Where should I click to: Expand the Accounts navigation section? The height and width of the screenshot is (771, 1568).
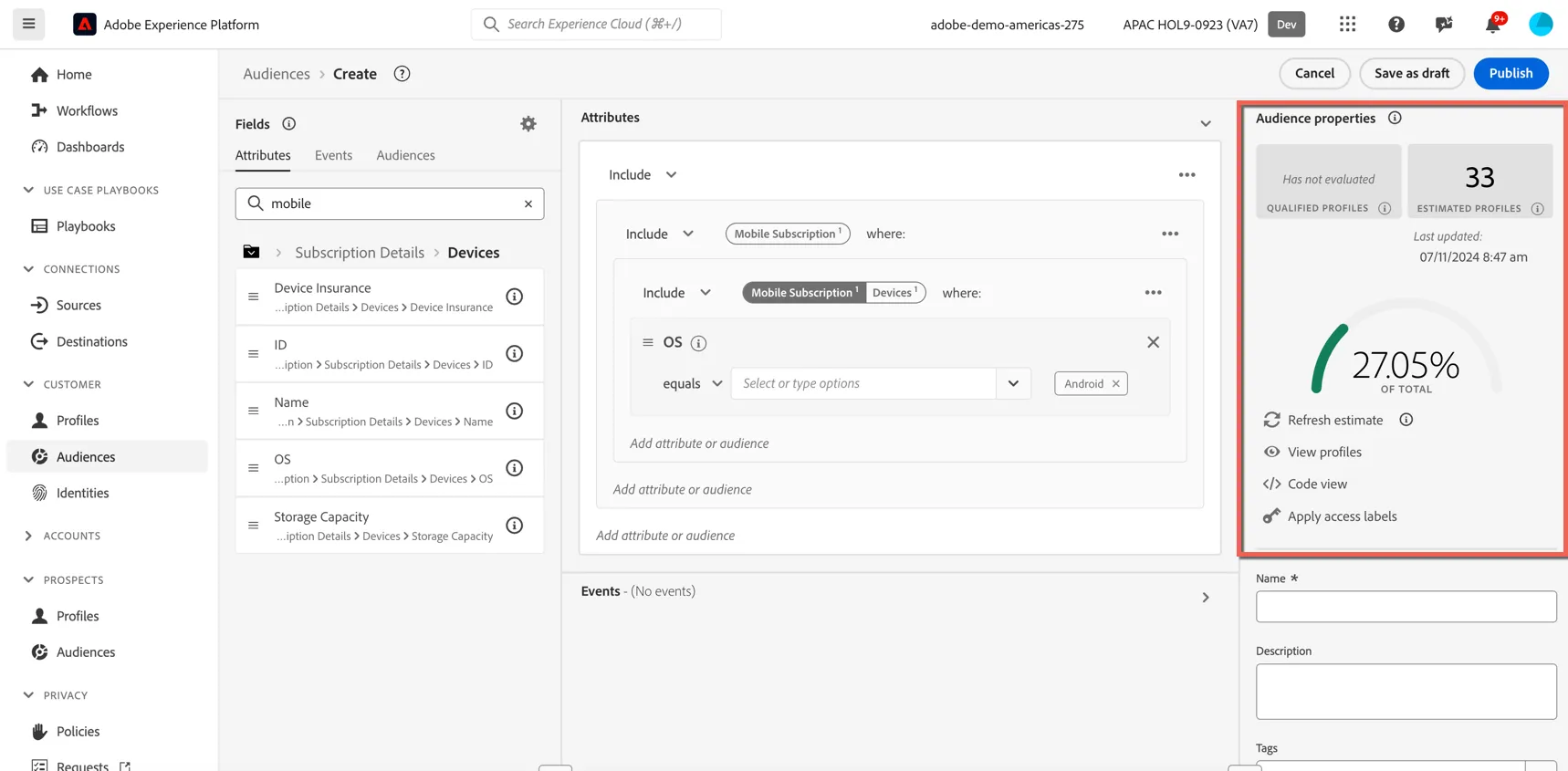click(28, 537)
